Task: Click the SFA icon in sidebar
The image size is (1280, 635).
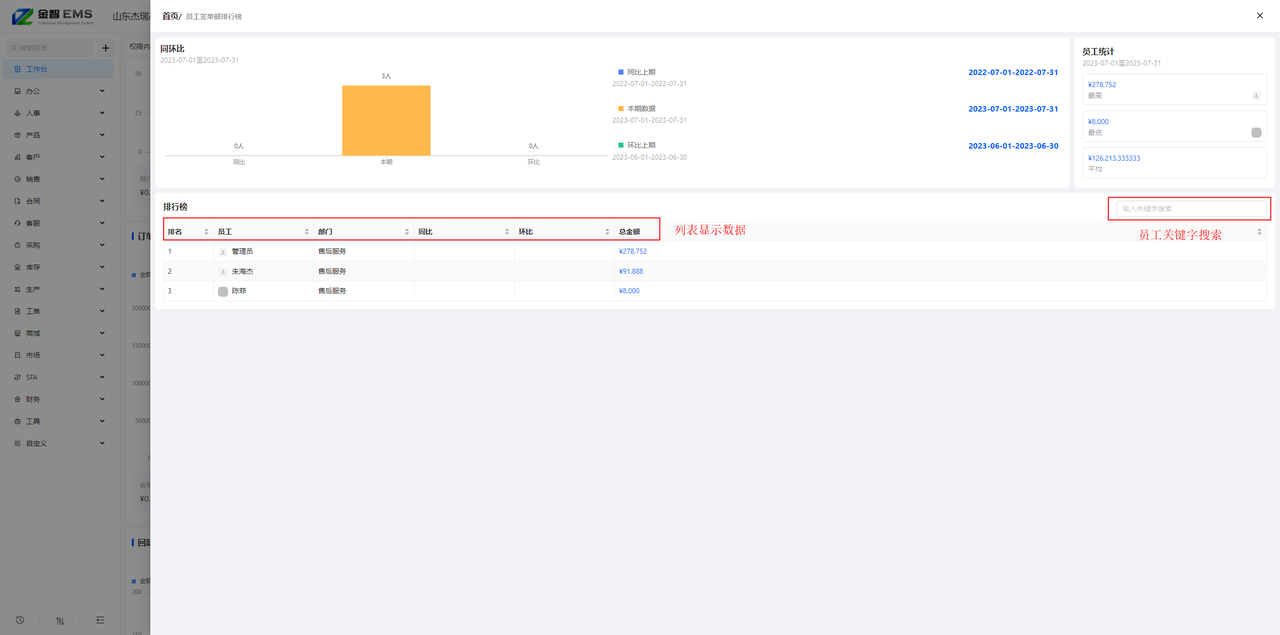Action: (18, 377)
